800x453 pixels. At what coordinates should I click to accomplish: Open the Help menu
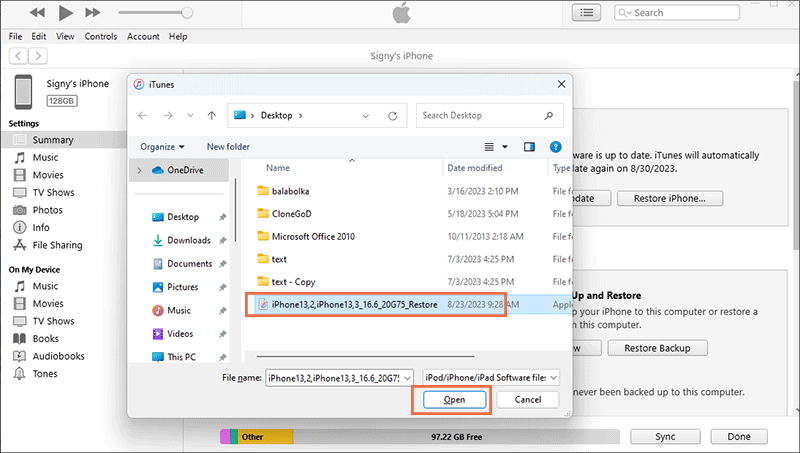[x=178, y=36]
